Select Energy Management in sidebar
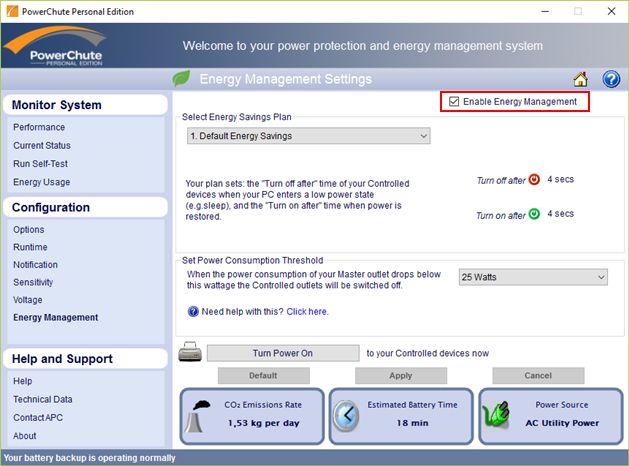The image size is (629, 466). point(55,318)
